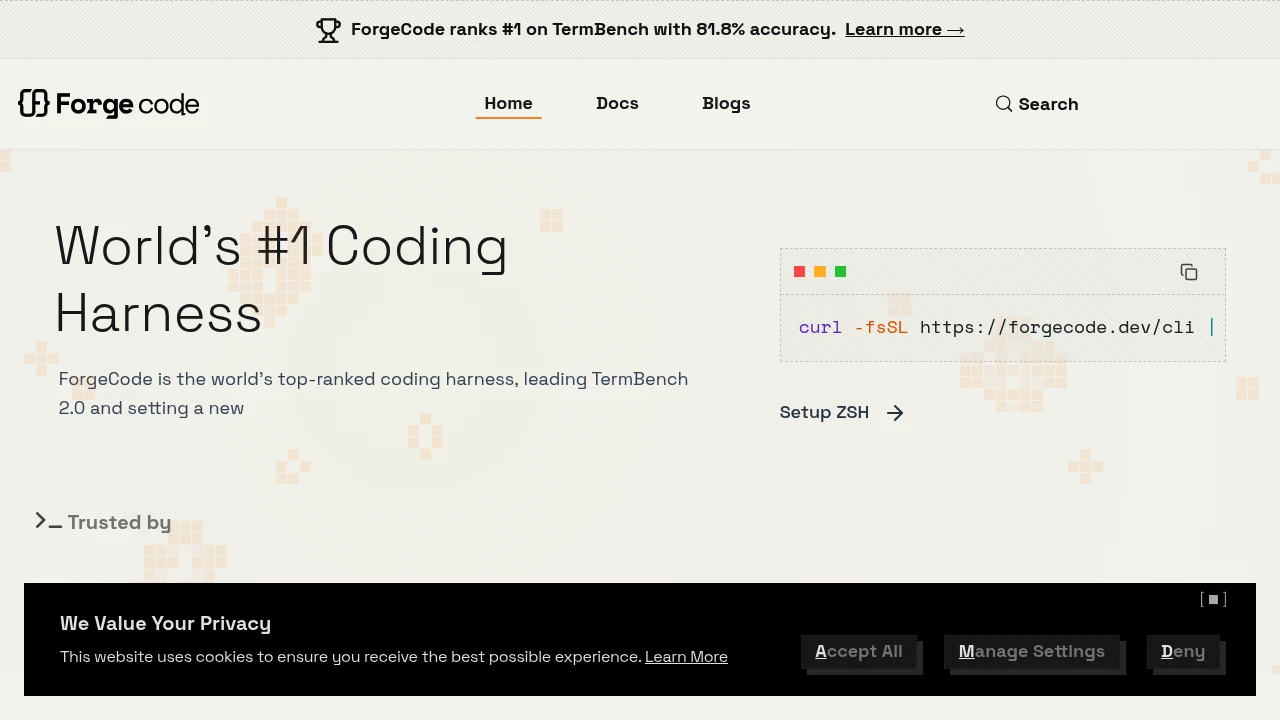Accept All cookies

click(859, 652)
